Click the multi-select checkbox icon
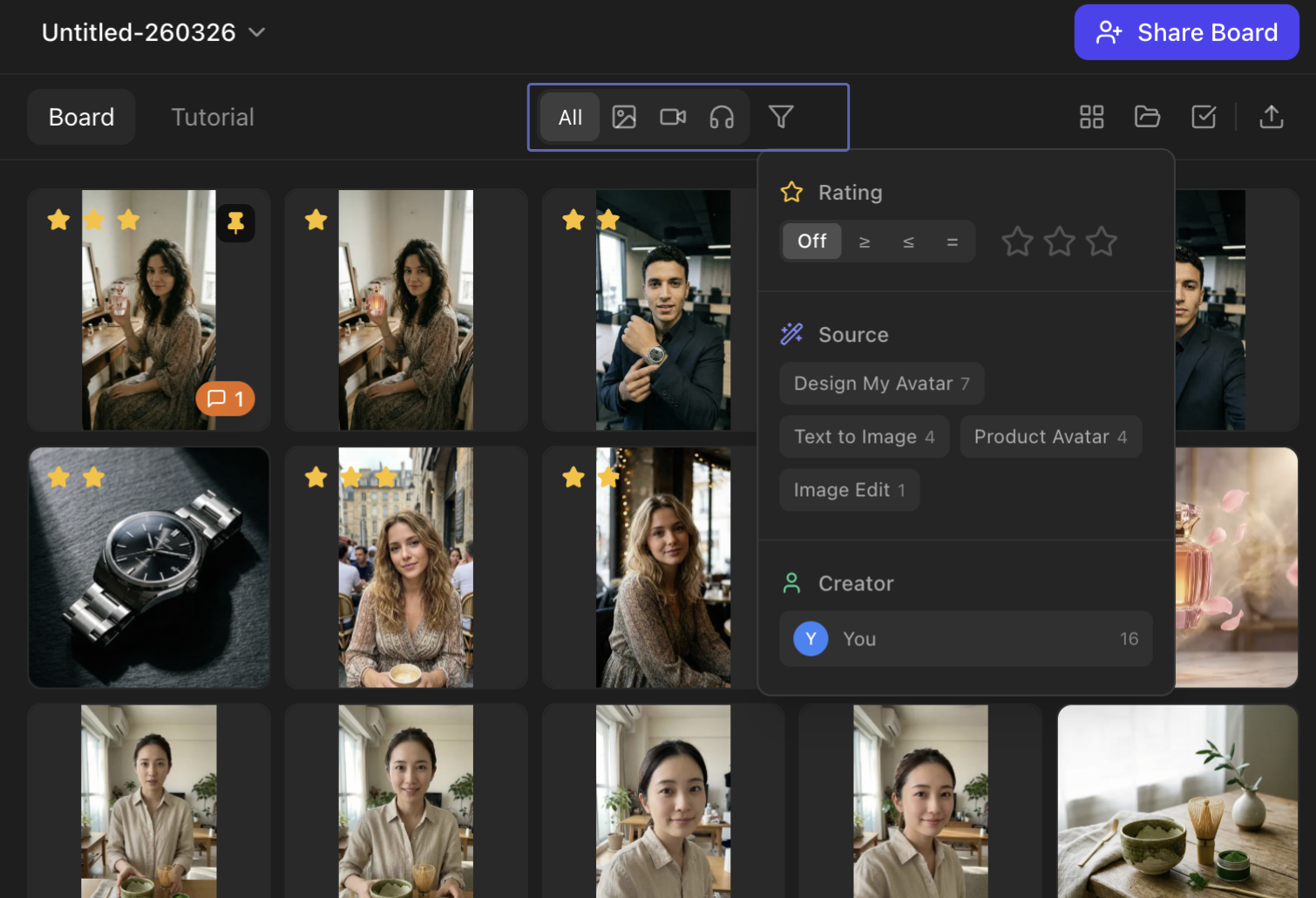 (1204, 117)
